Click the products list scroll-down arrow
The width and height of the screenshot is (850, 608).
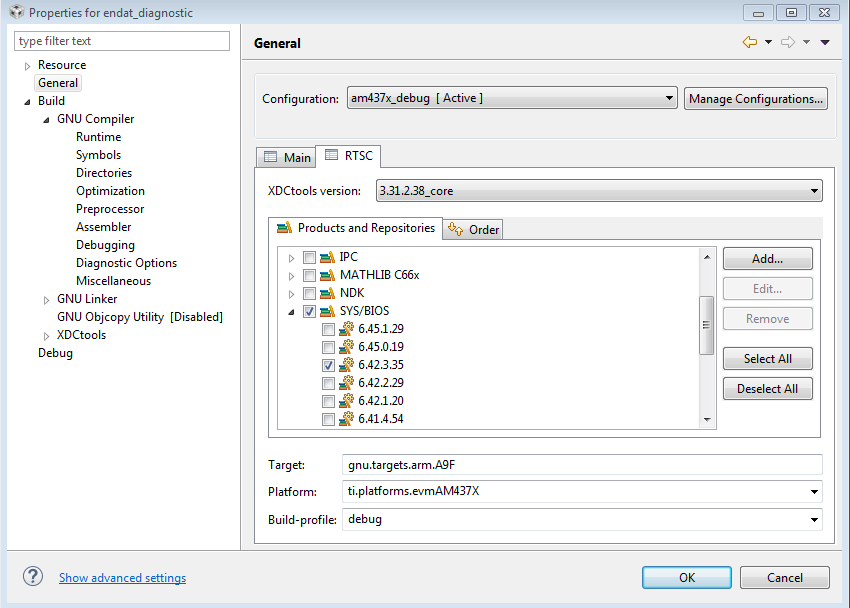click(x=706, y=419)
